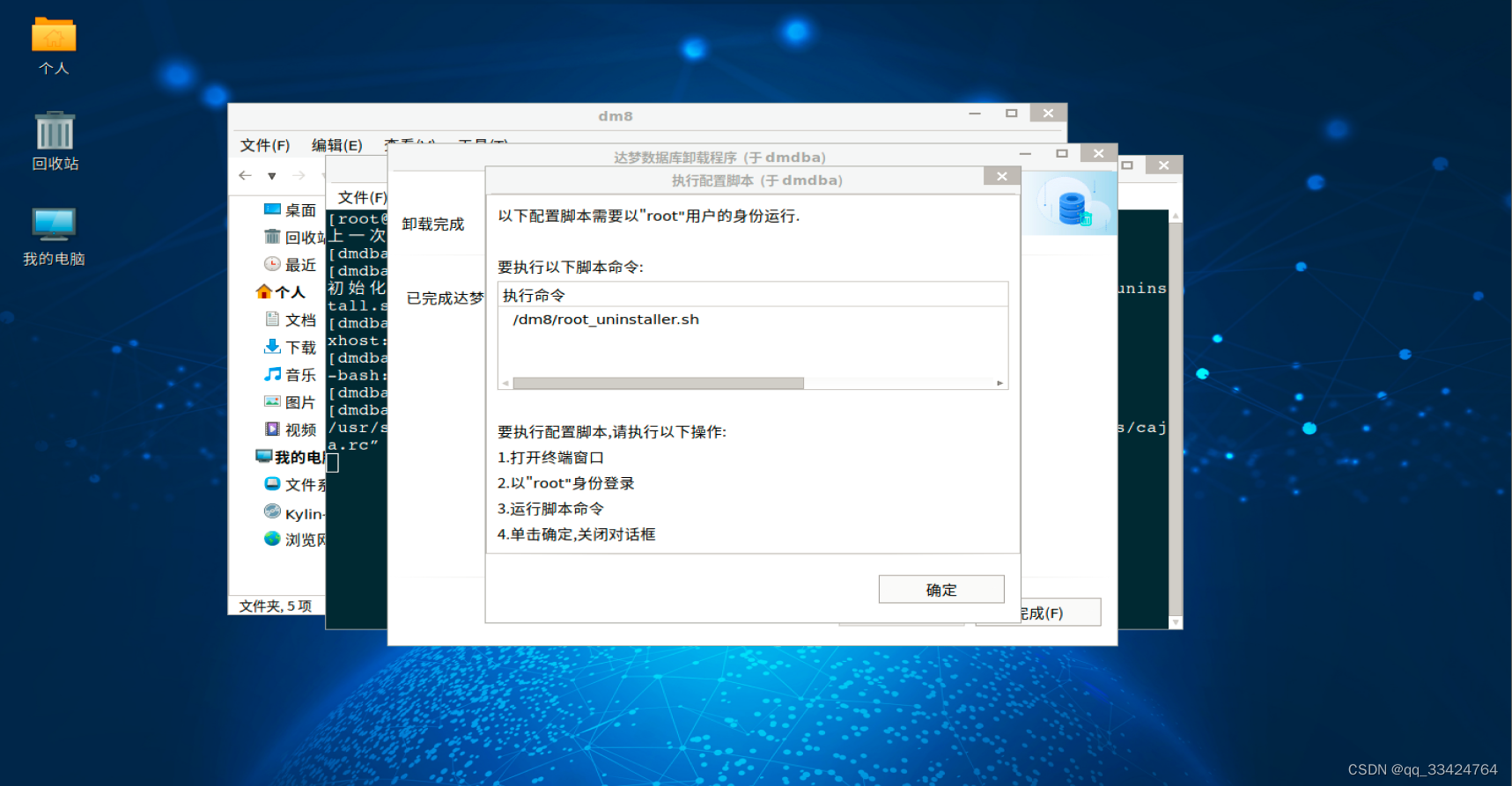Select 下载 in file manager sidebar
This screenshot has width=1512, height=786.
[x=290, y=347]
